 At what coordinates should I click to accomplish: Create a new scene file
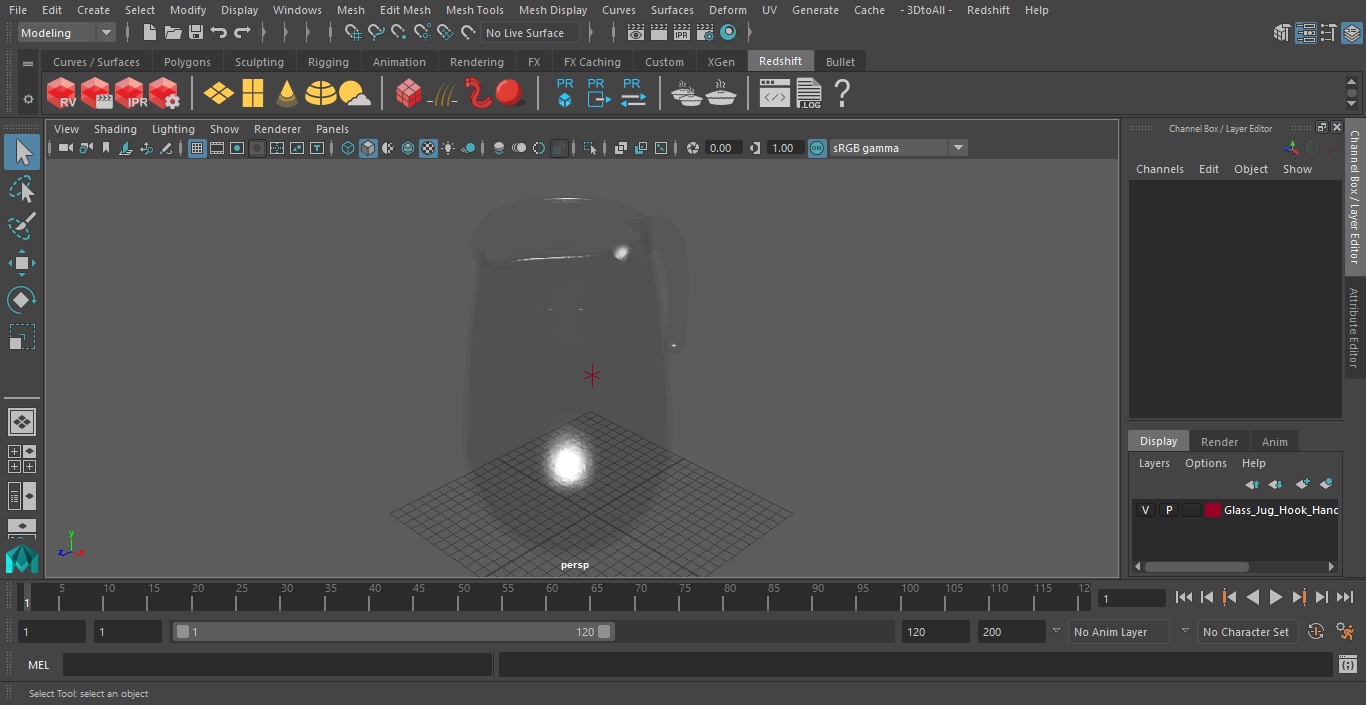click(x=149, y=33)
